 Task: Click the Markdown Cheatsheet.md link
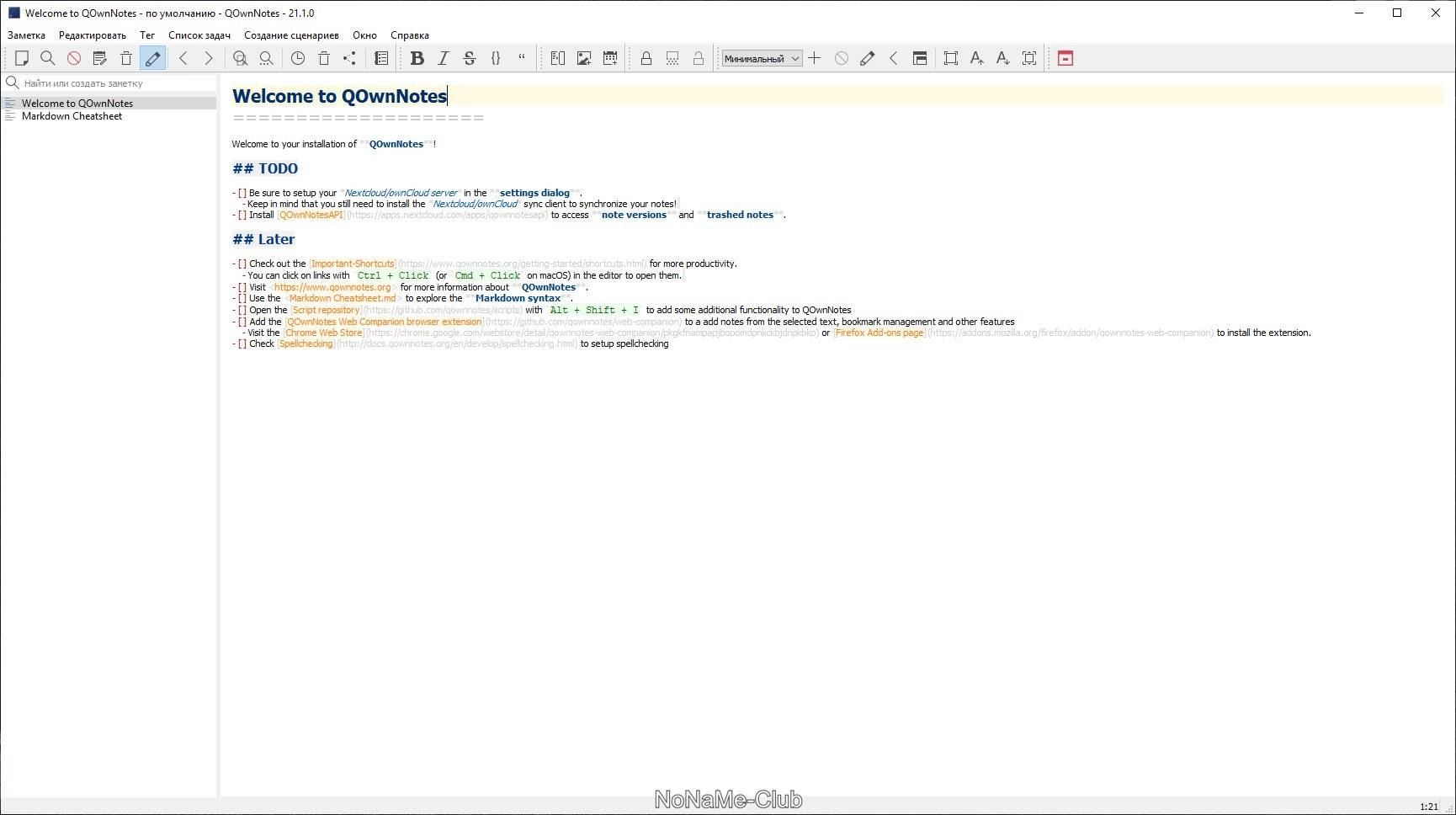tap(343, 298)
